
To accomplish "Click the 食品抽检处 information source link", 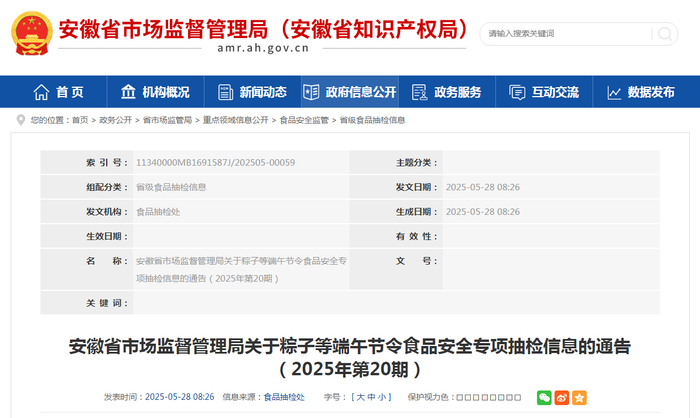I will point(284,397).
